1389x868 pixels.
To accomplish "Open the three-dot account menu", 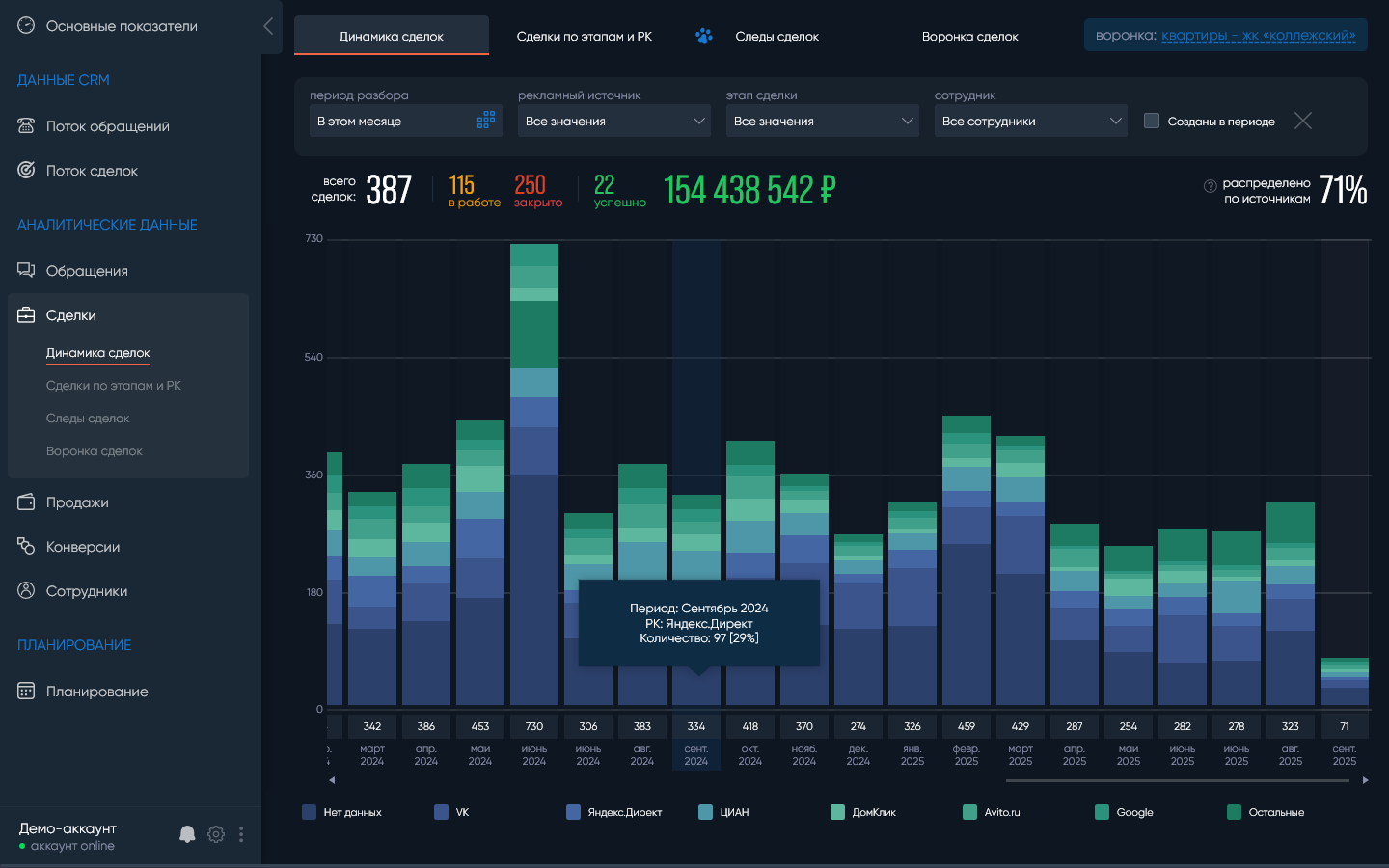I will click(x=241, y=834).
